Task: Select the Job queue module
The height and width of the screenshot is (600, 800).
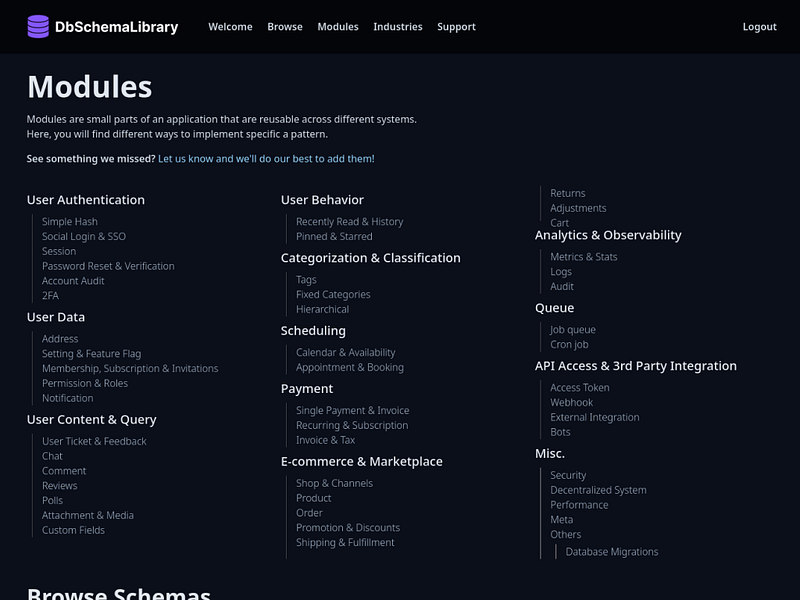Action: [x=572, y=329]
